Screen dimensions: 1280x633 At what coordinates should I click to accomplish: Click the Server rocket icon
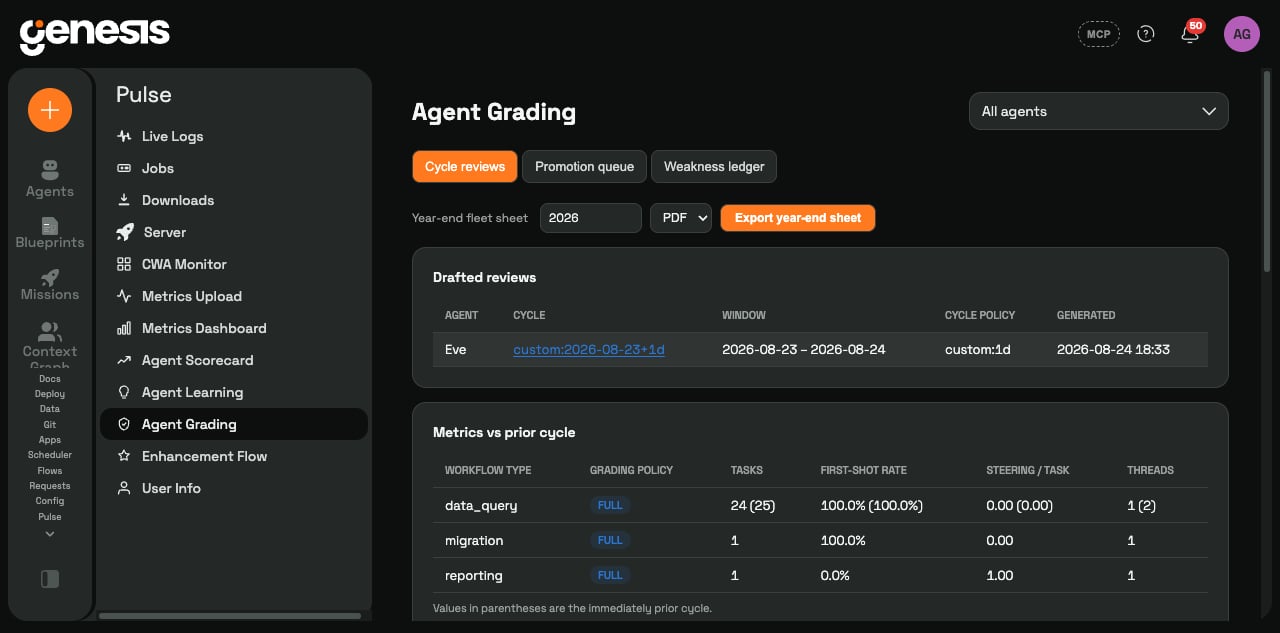click(x=125, y=232)
